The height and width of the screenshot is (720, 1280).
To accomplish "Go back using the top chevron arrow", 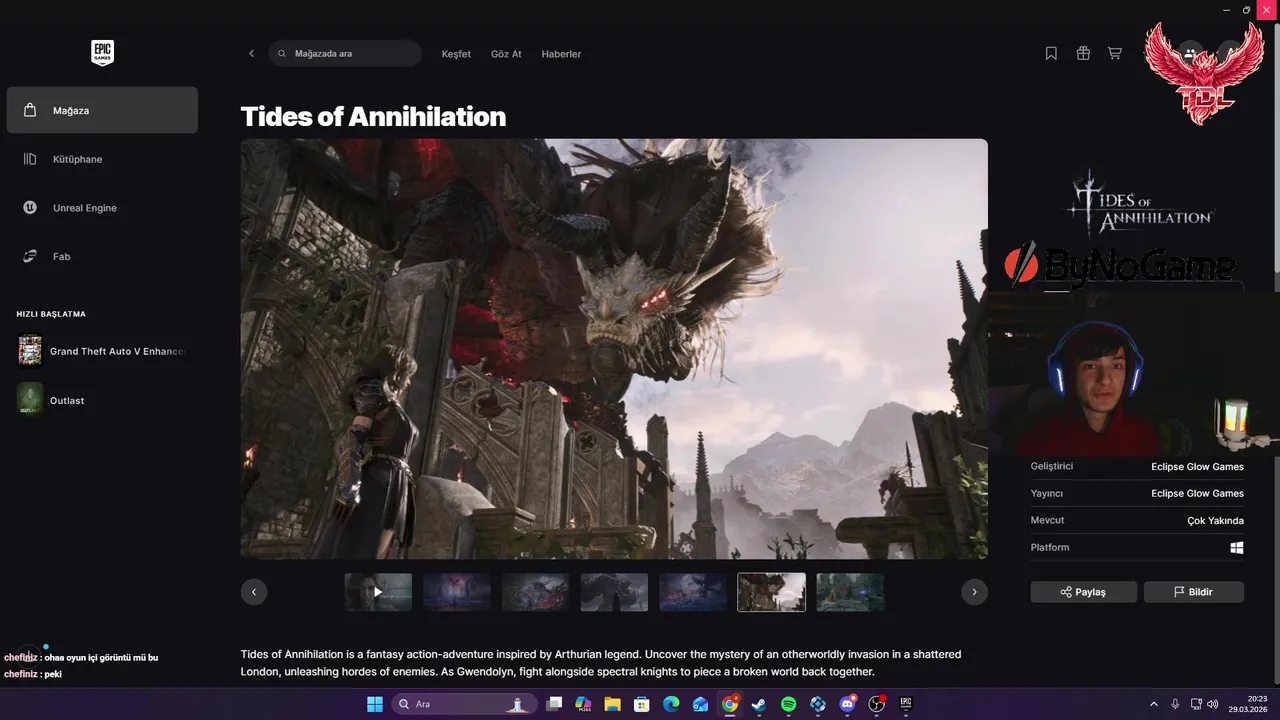I will 251,54.
